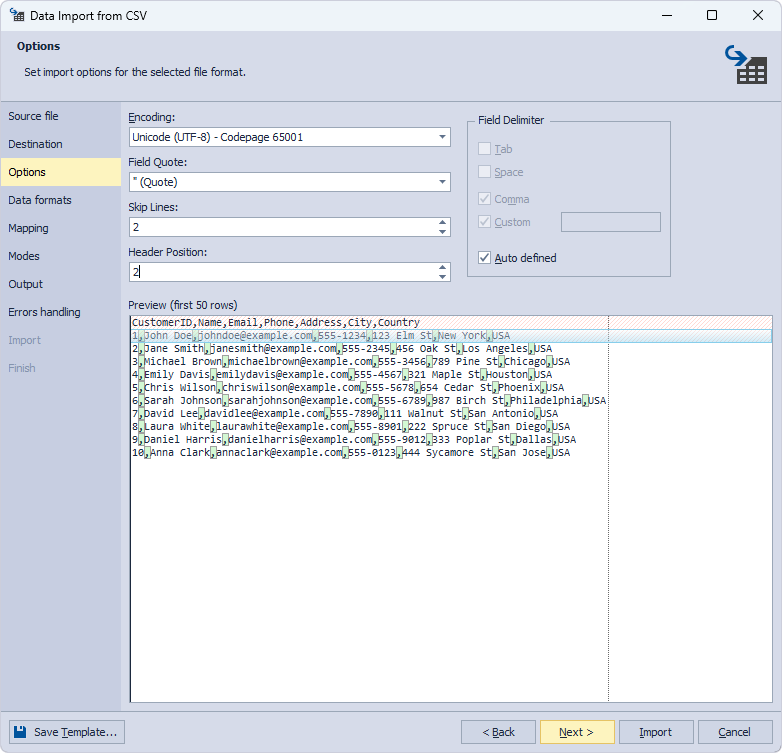This screenshot has width=782, height=753.
Task: Select the Chris Wilson preview row
Action: coord(451,387)
